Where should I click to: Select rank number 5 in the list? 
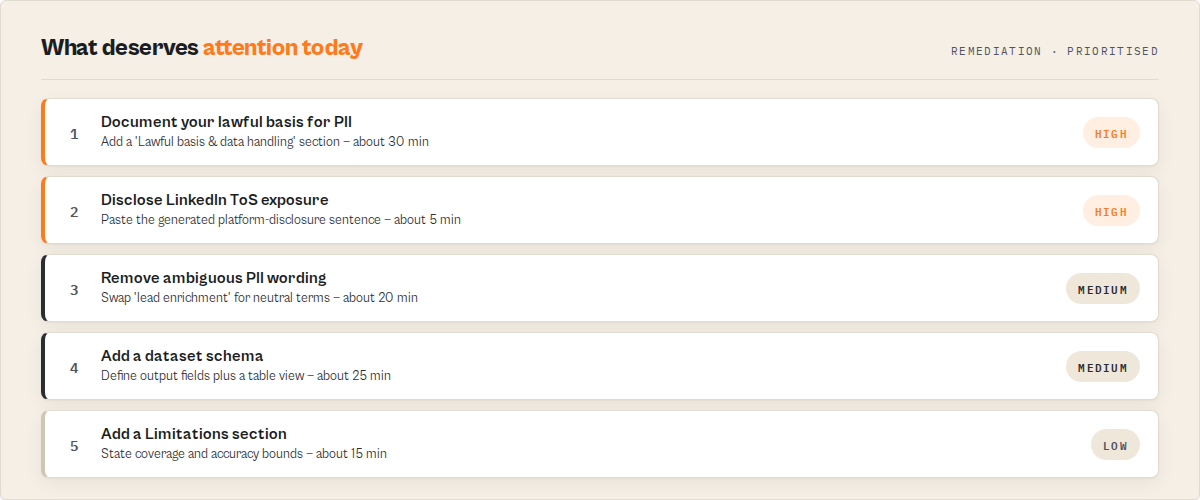click(x=74, y=445)
